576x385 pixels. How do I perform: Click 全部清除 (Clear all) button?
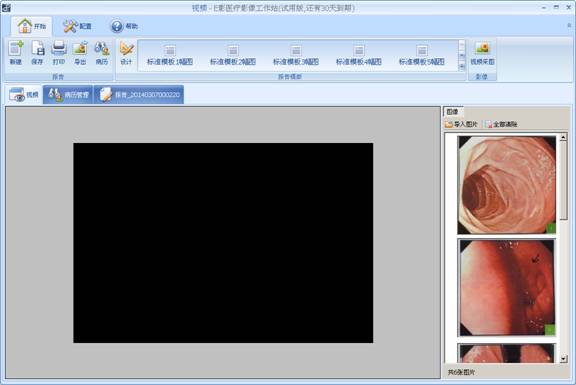pyautogui.click(x=501, y=124)
